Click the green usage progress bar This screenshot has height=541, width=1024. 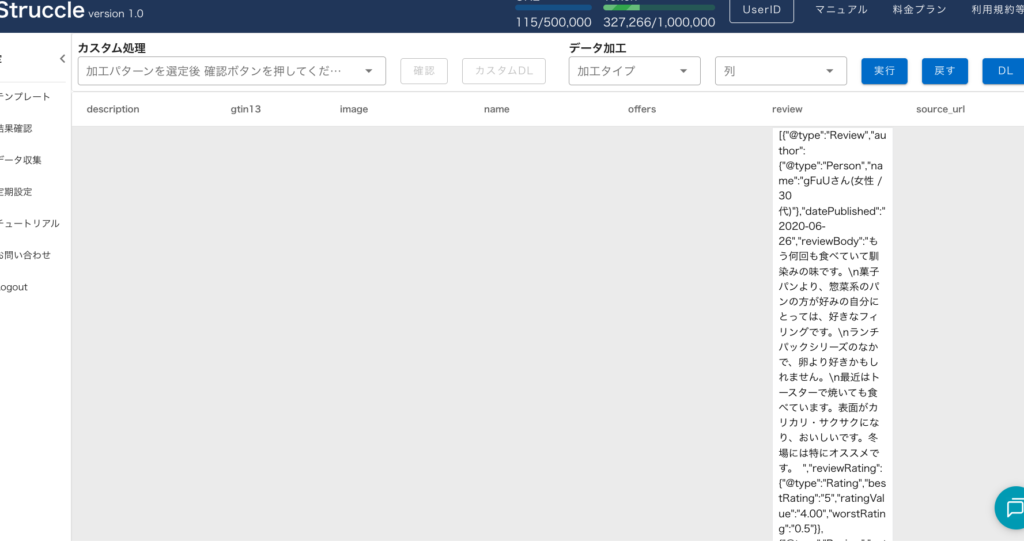658,7
